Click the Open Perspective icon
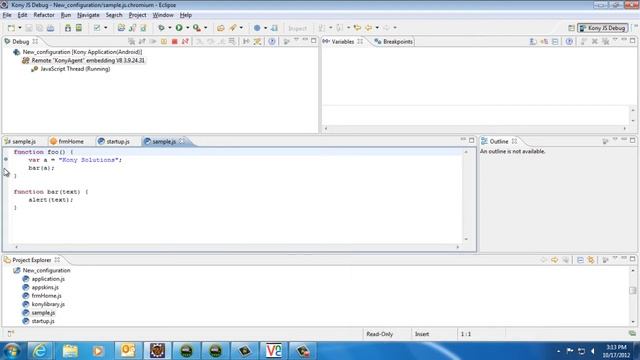Viewport: 640px width, 360px height. point(571,28)
